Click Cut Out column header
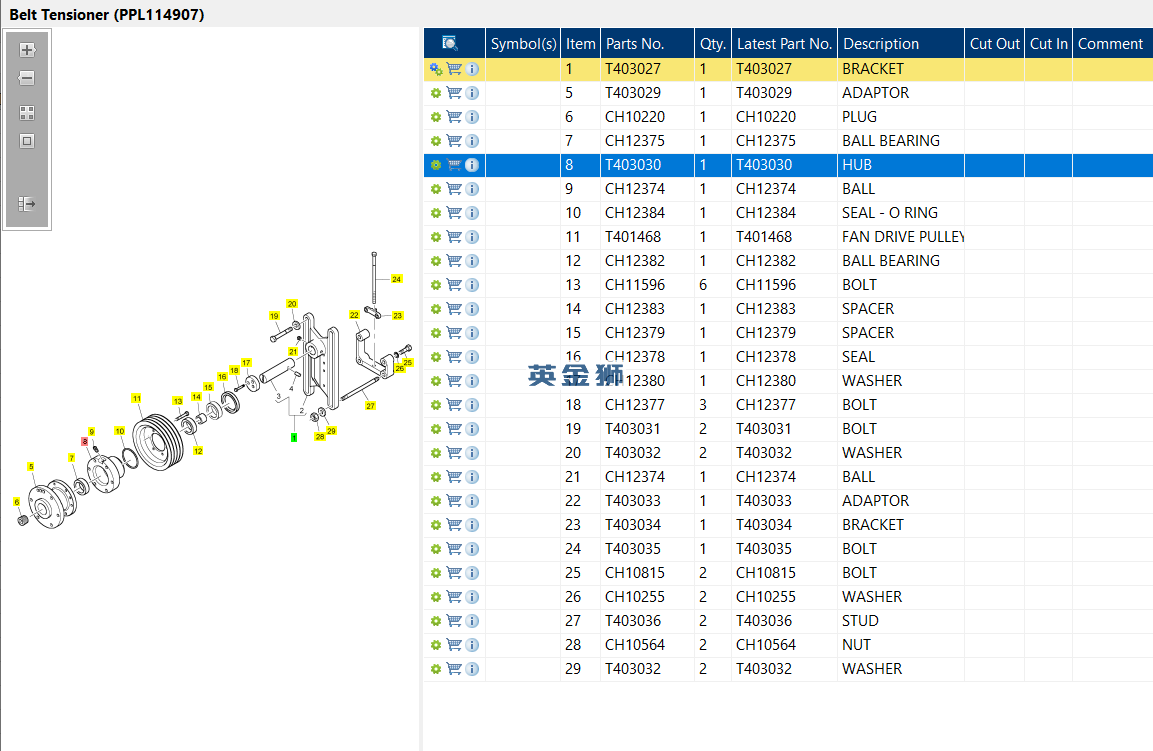This screenshot has width=1153, height=751. pyautogui.click(x=994, y=43)
